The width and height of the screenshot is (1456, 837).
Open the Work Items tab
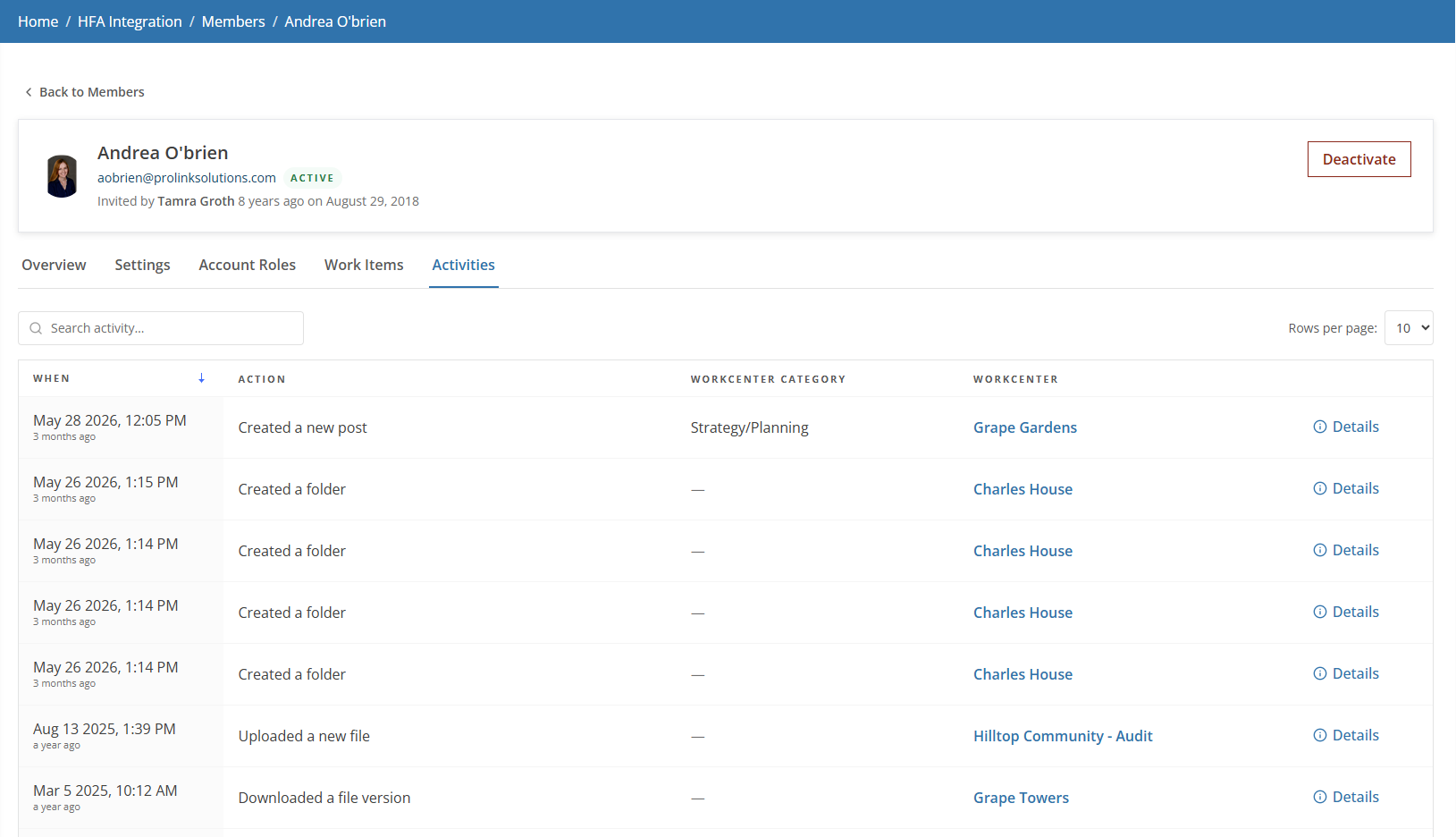[364, 265]
